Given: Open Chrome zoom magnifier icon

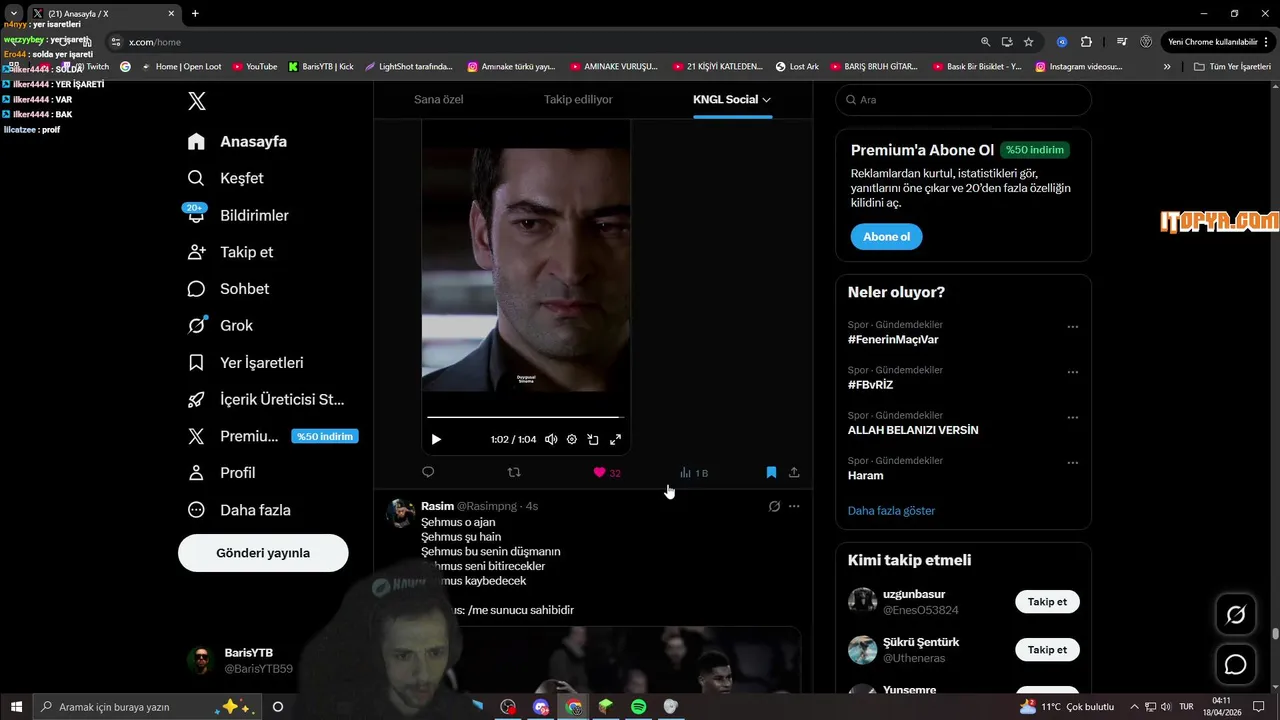Looking at the screenshot, I should pyautogui.click(x=985, y=42).
